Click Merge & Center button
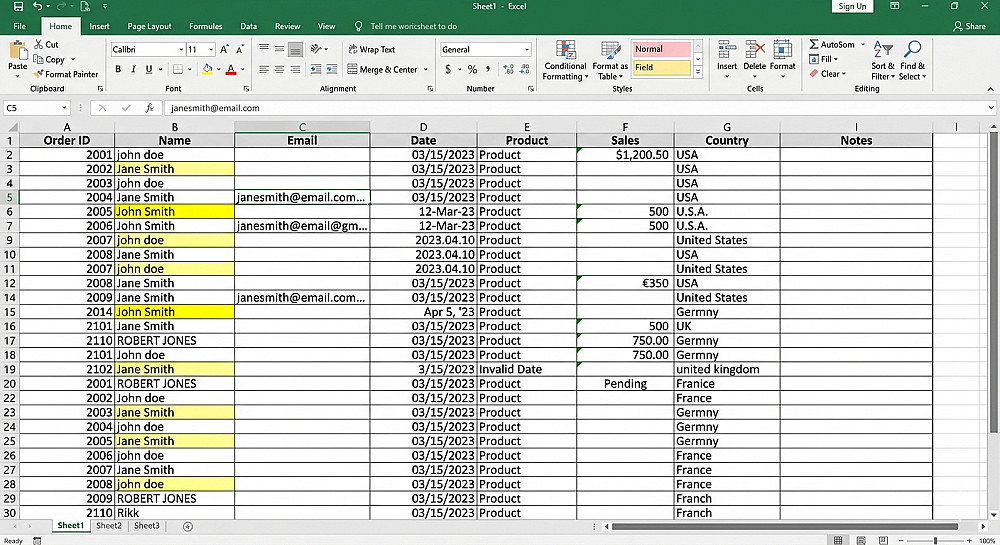The width and height of the screenshot is (1000, 545). (382, 69)
